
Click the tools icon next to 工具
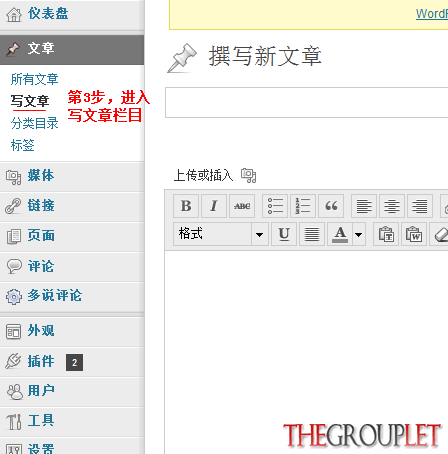pos(14,422)
